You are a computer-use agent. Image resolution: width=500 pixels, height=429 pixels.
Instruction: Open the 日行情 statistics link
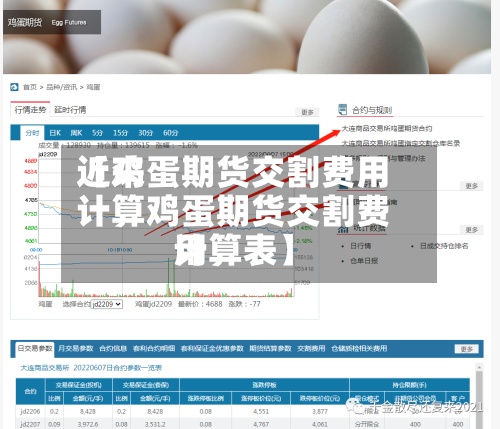coord(360,246)
